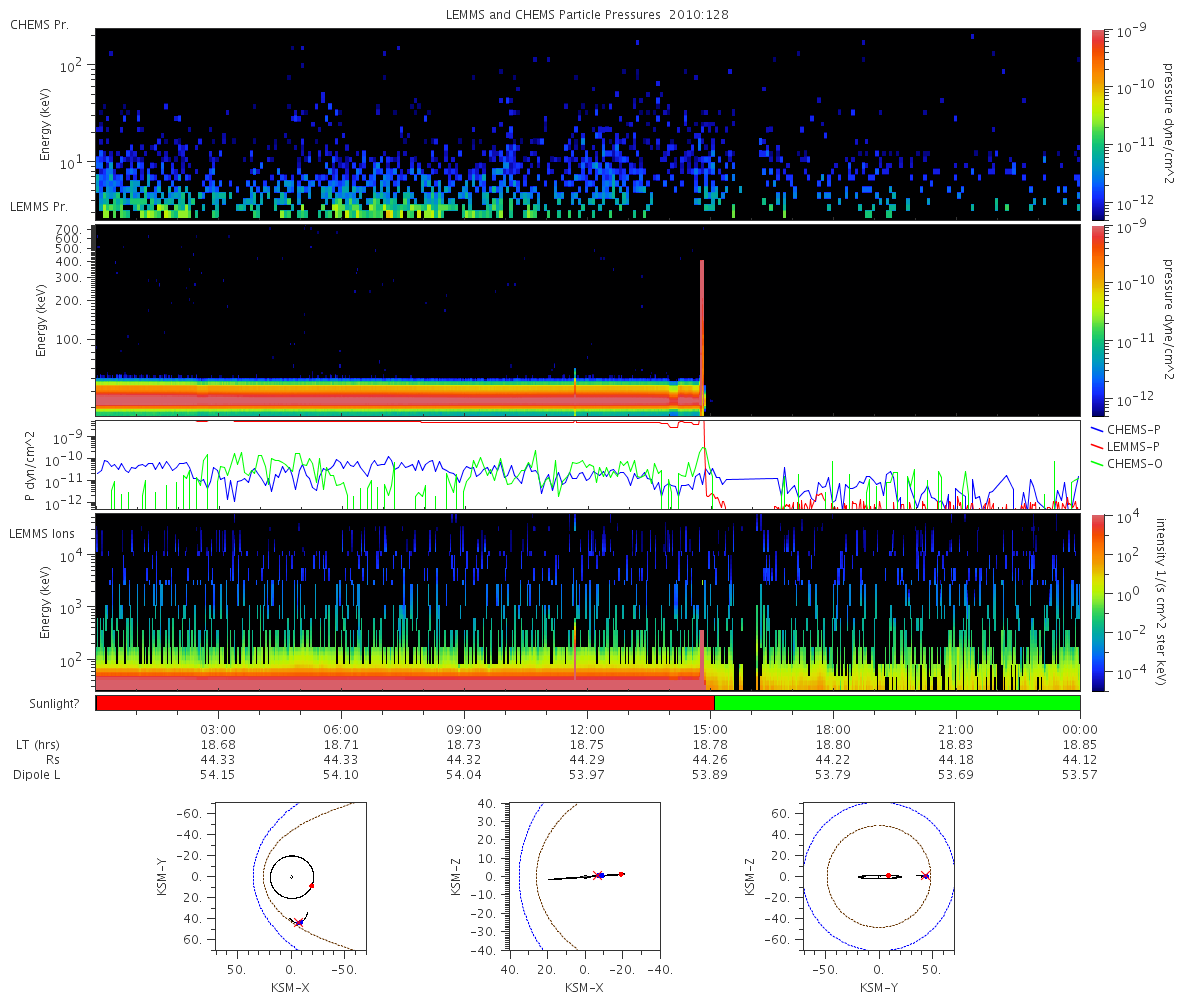Click the red segment of the Sunlight bar
This screenshot has height=1000, width=1200.
(405, 703)
